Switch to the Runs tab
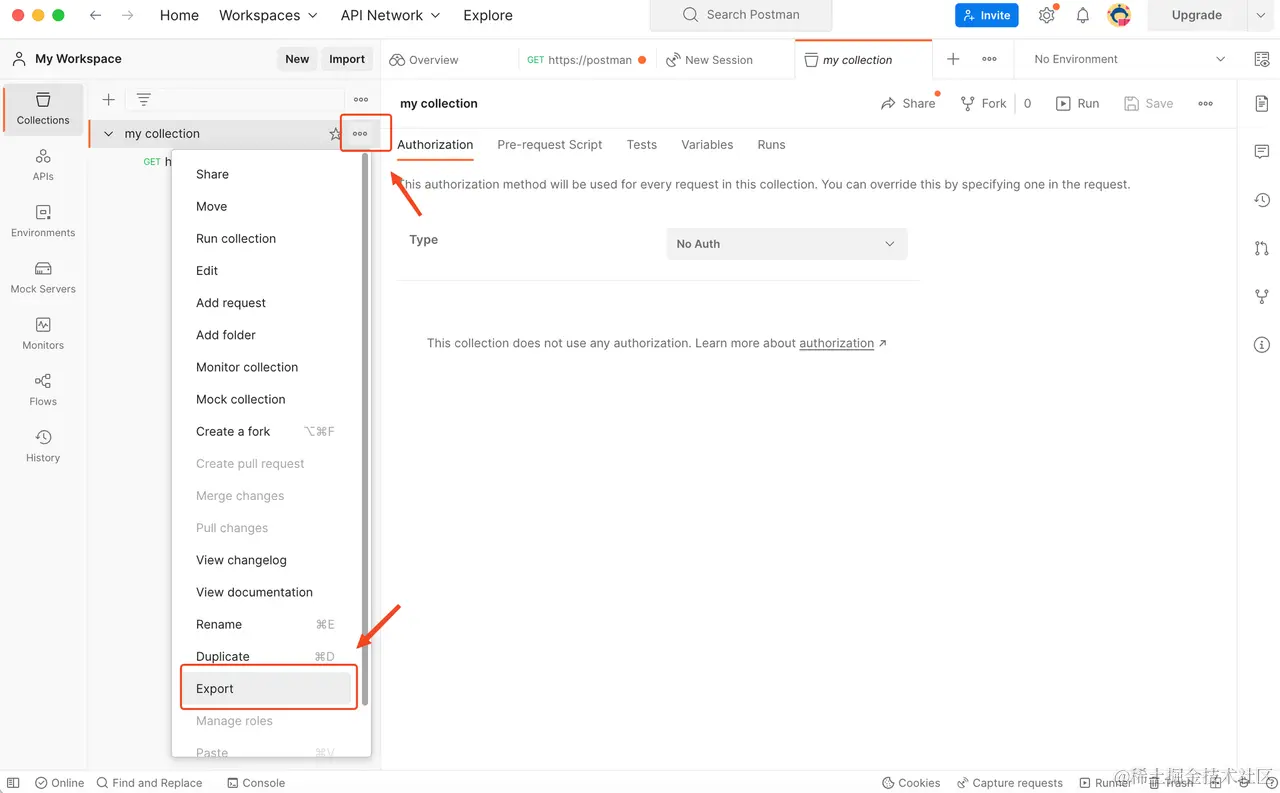The width and height of the screenshot is (1280, 793). 771,145
